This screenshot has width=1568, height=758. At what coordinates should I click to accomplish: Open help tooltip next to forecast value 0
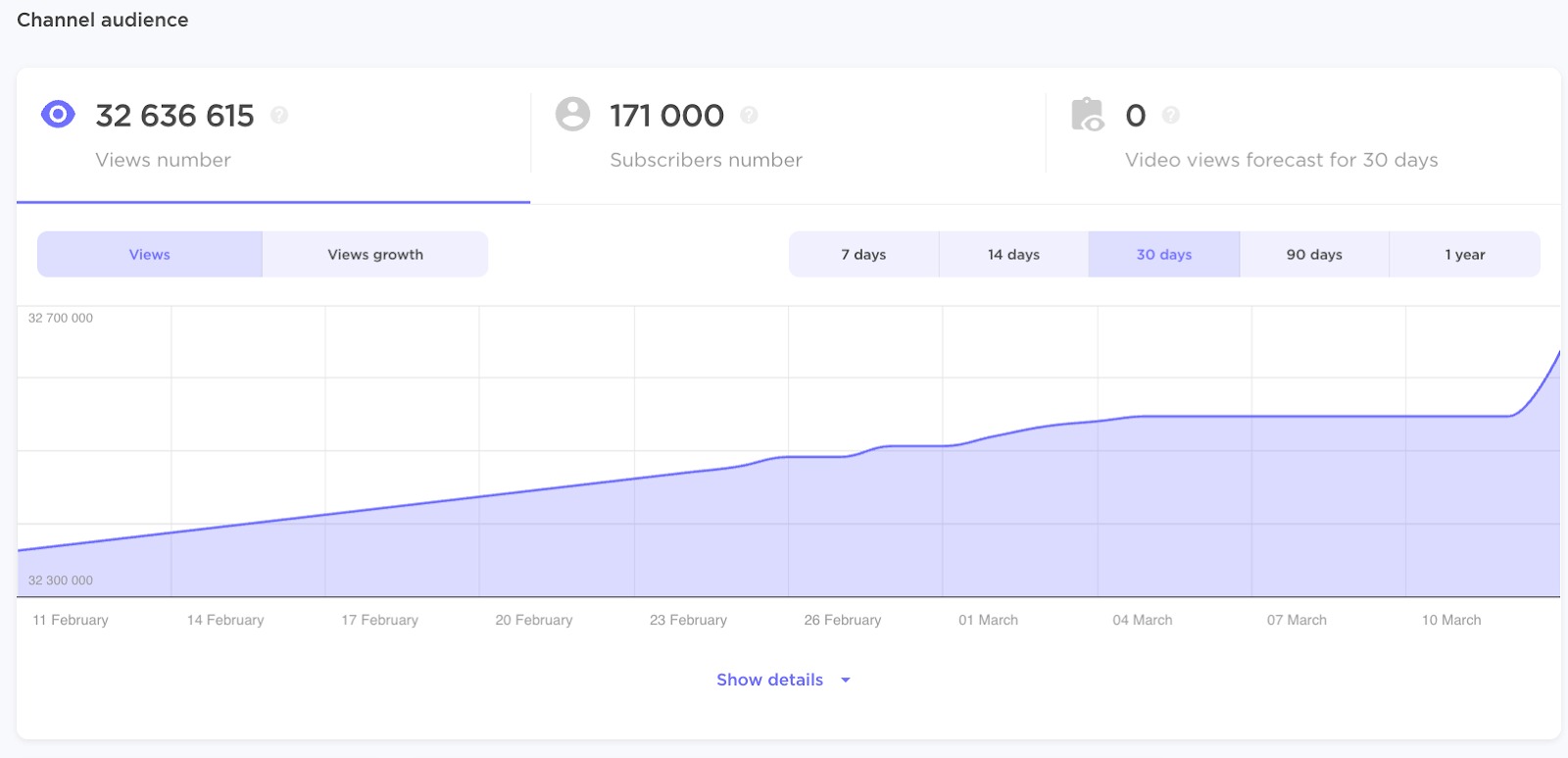pyautogui.click(x=1170, y=115)
